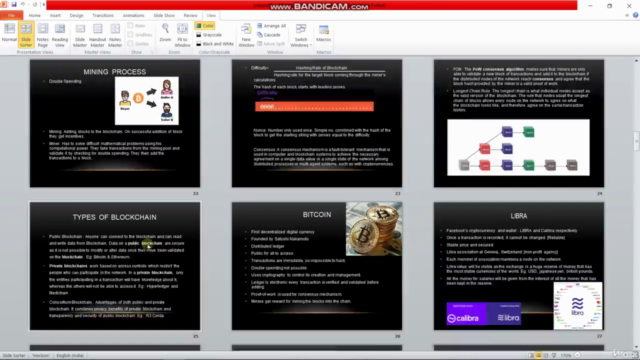This screenshot has width=640, height=360.
Task: Click the zoom out minus button
Action: [578, 356]
